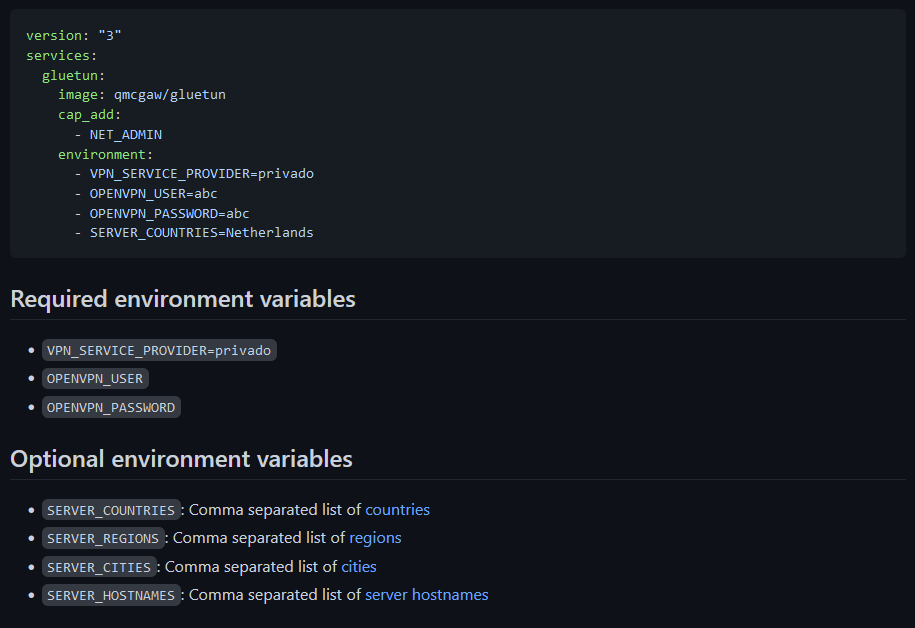915x628 pixels.
Task: Click the gluetun: service key in code
Action: pyautogui.click(x=74, y=76)
